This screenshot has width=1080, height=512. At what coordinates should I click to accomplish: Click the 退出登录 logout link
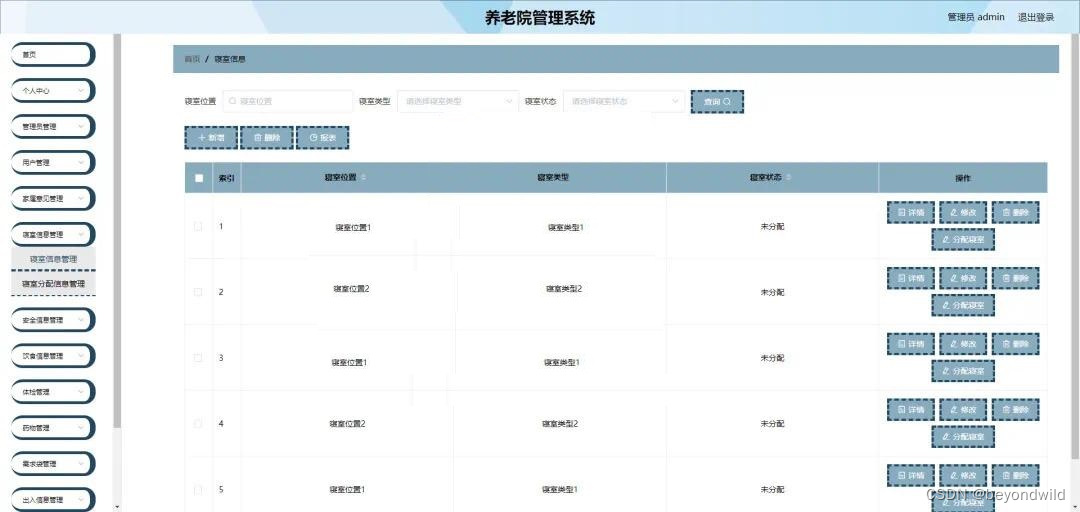pos(1036,17)
